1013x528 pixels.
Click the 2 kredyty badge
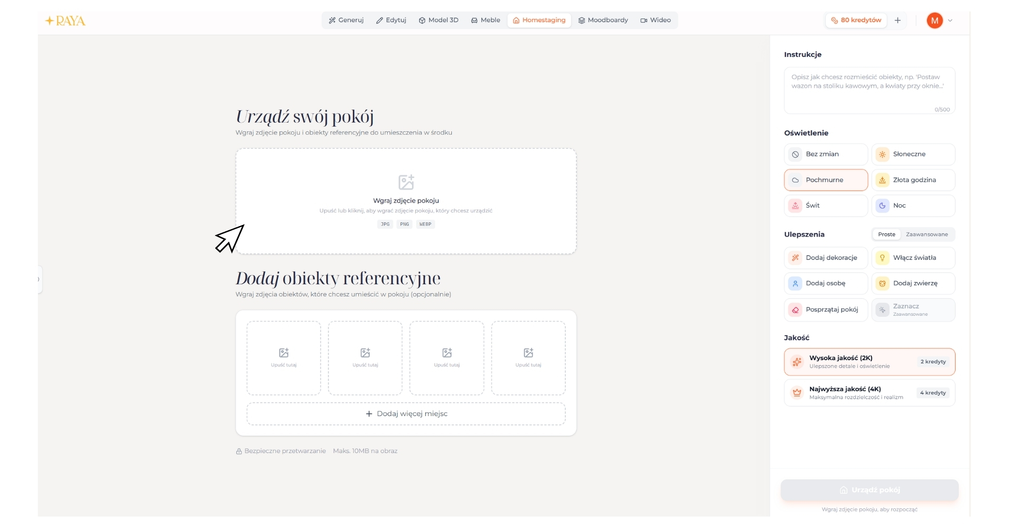[933, 362]
